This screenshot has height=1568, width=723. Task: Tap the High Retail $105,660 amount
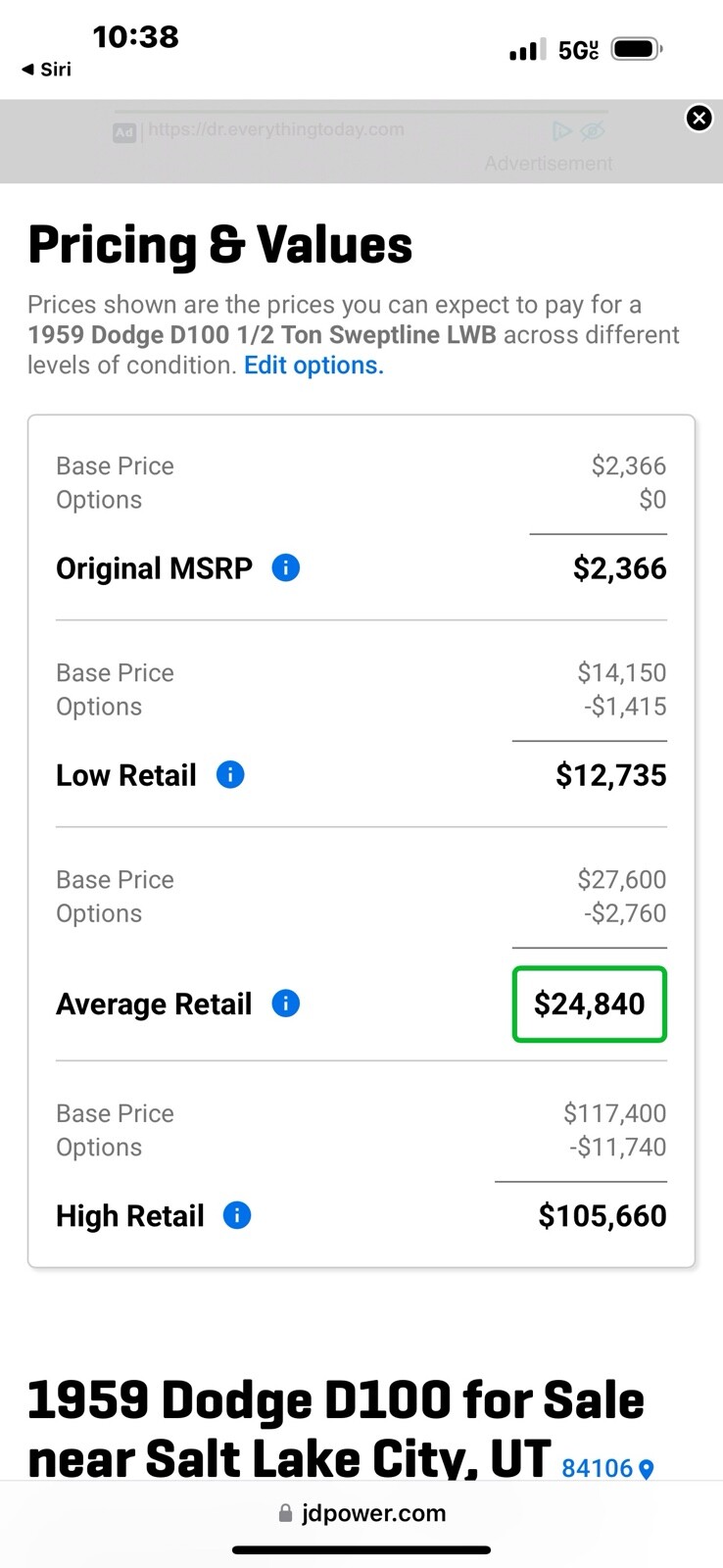point(602,1215)
